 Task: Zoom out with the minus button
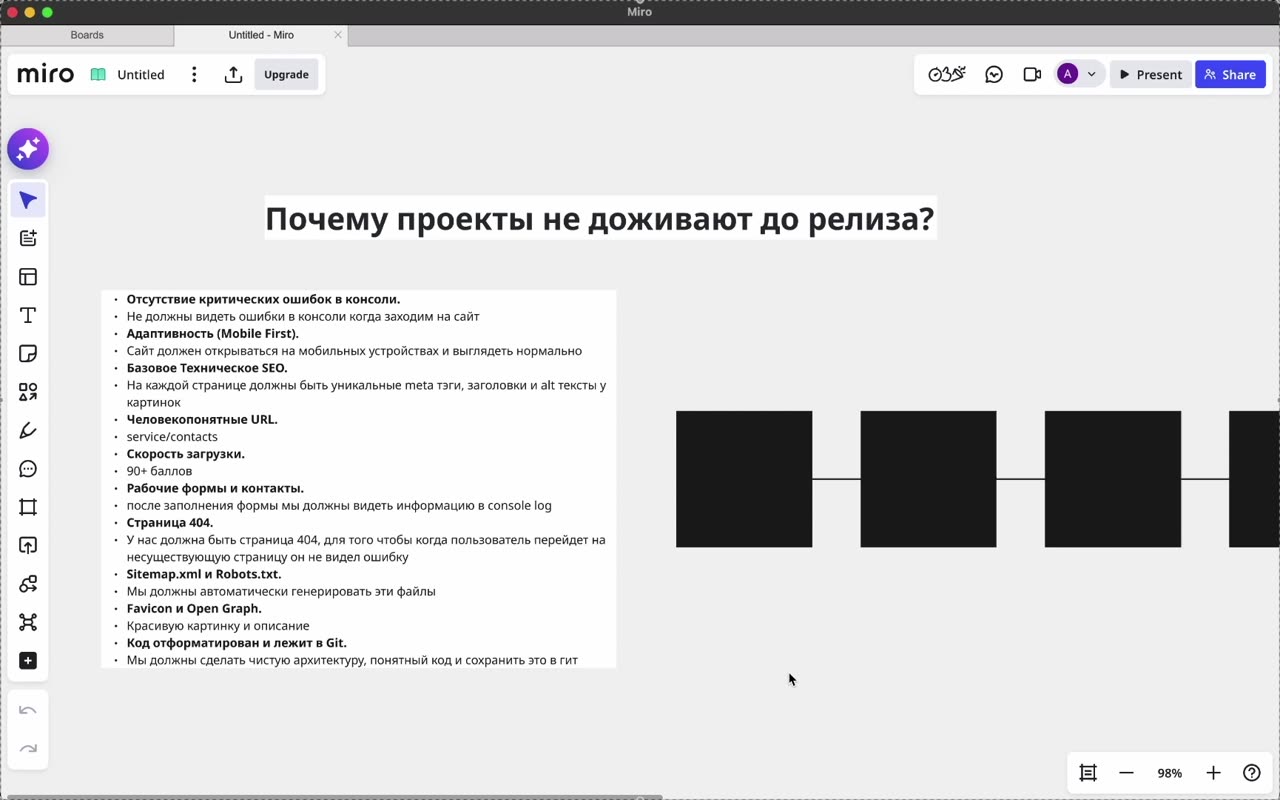(x=1126, y=773)
